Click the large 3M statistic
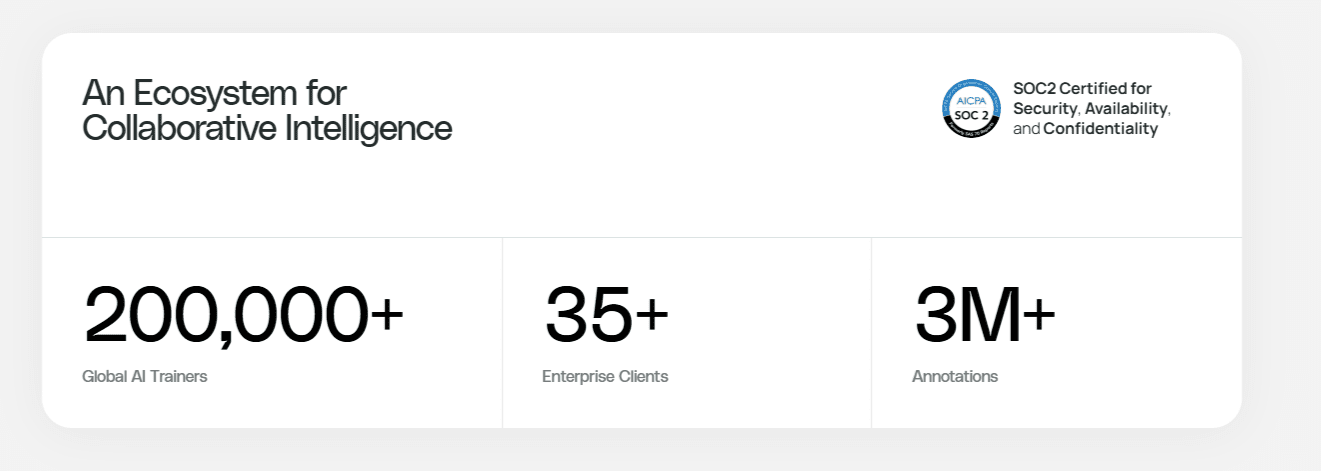The height and width of the screenshot is (471, 1321). click(967, 315)
